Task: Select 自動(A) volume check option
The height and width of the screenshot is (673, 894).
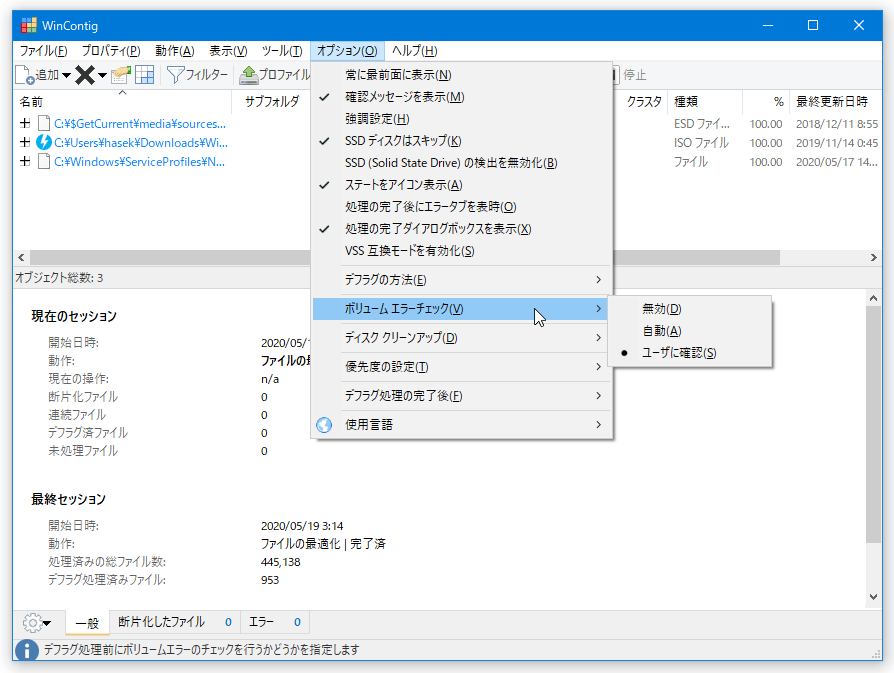Action: 690,331
